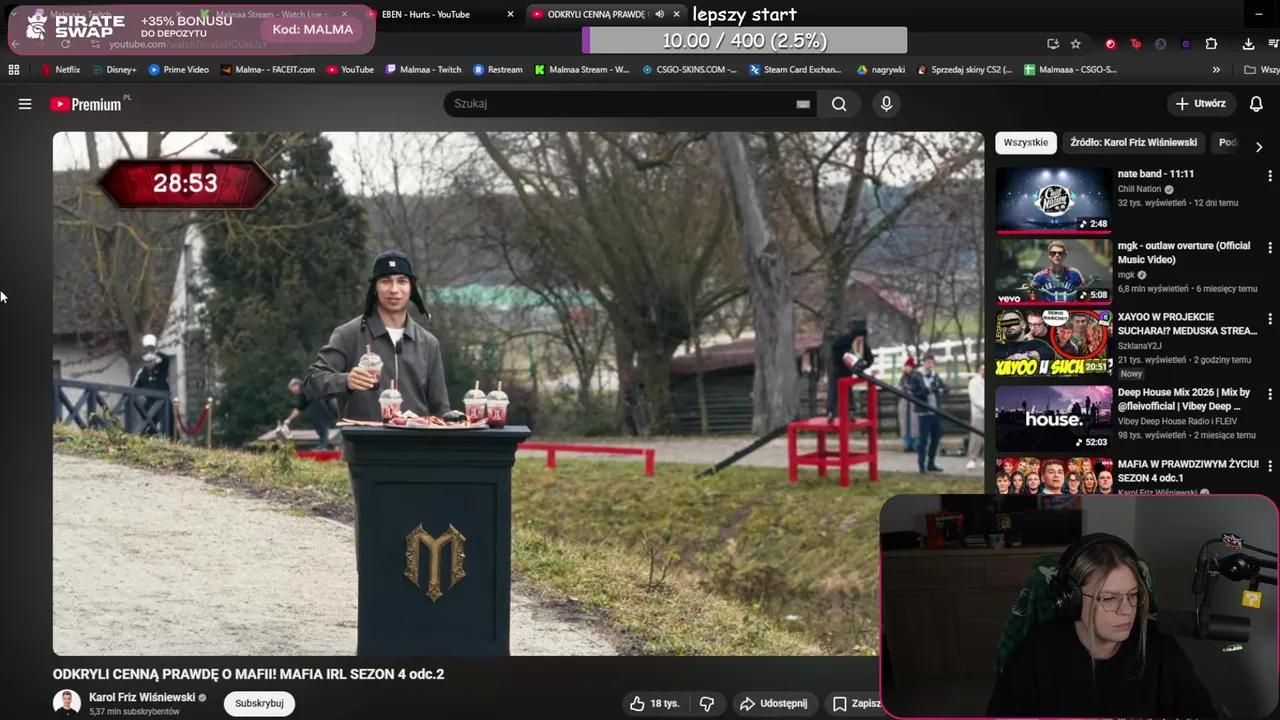Screen dimensions: 1280x720
Task: Like the video with thumbs up
Action: pos(655,703)
